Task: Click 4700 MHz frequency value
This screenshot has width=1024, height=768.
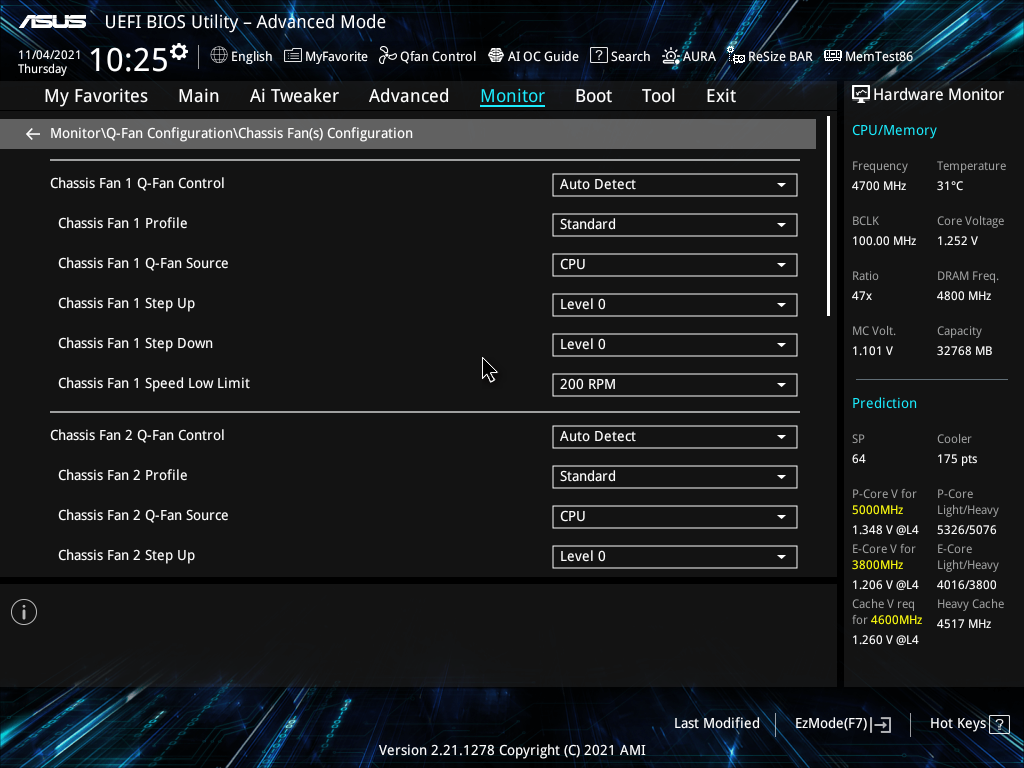Action: pos(879,186)
